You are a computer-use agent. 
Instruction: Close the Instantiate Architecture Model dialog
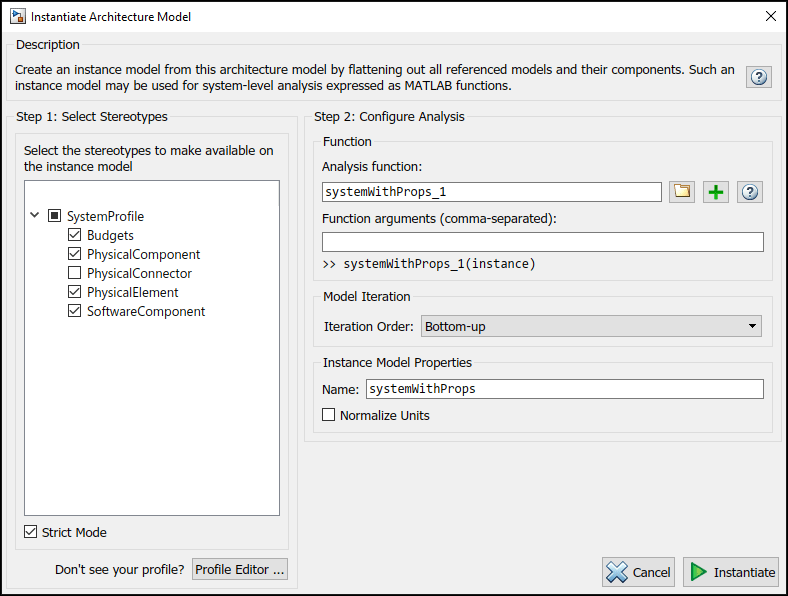771,16
